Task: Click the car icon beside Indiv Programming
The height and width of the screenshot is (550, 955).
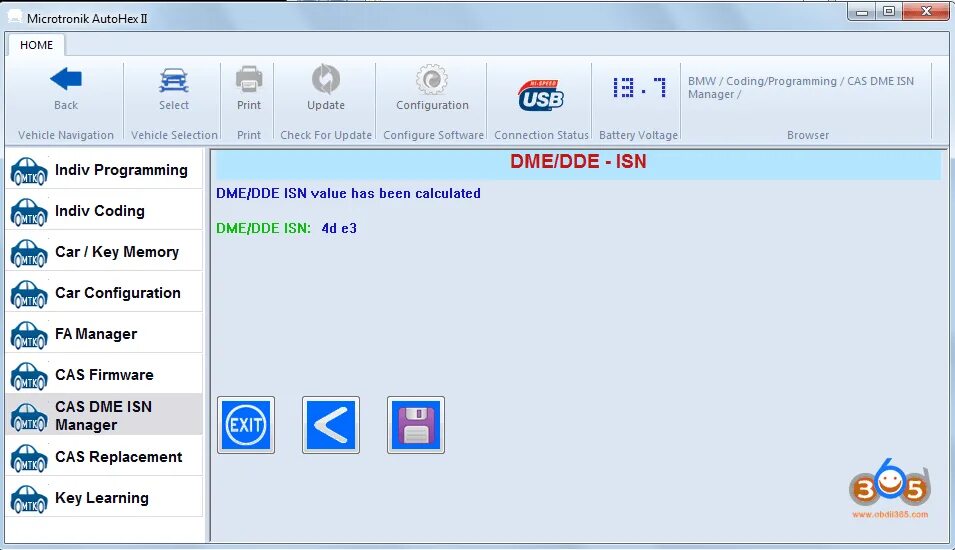Action: (x=29, y=171)
